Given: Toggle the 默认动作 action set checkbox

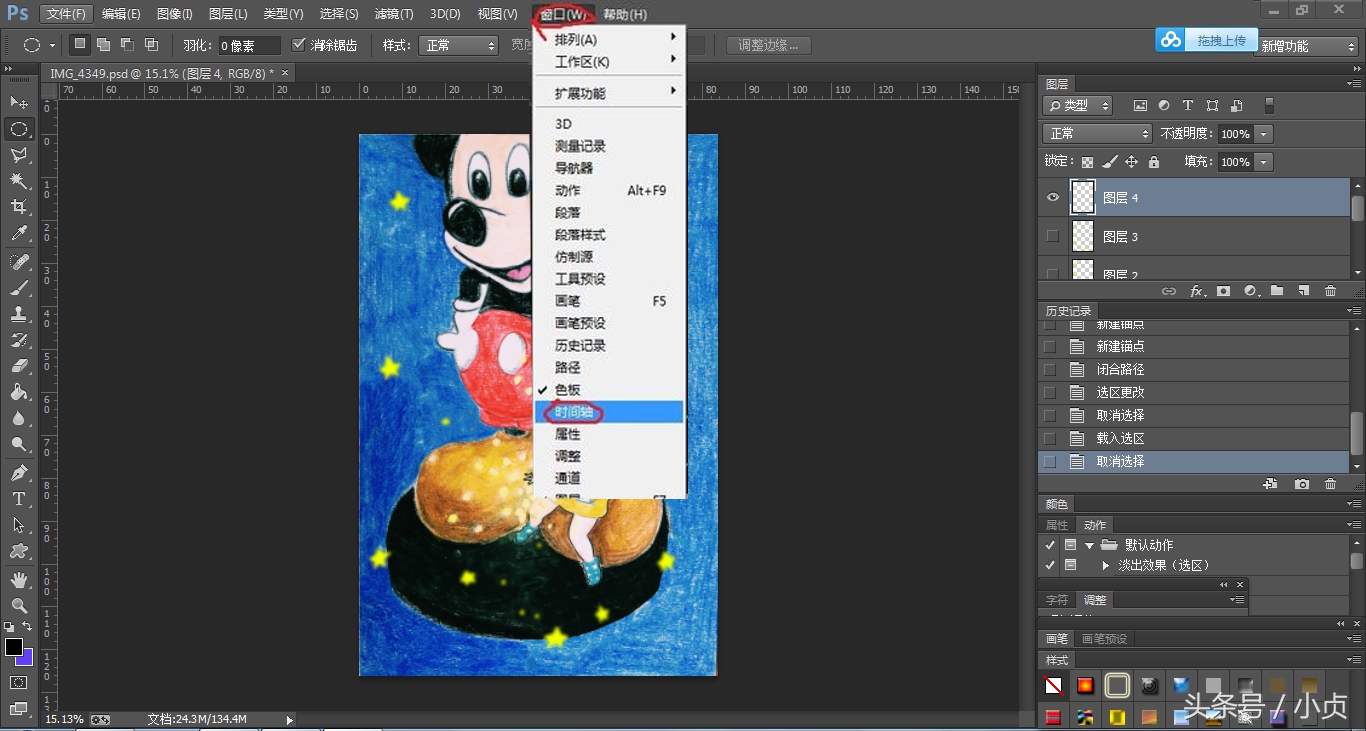Looking at the screenshot, I should pyautogui.click(x=1049, y=545).
